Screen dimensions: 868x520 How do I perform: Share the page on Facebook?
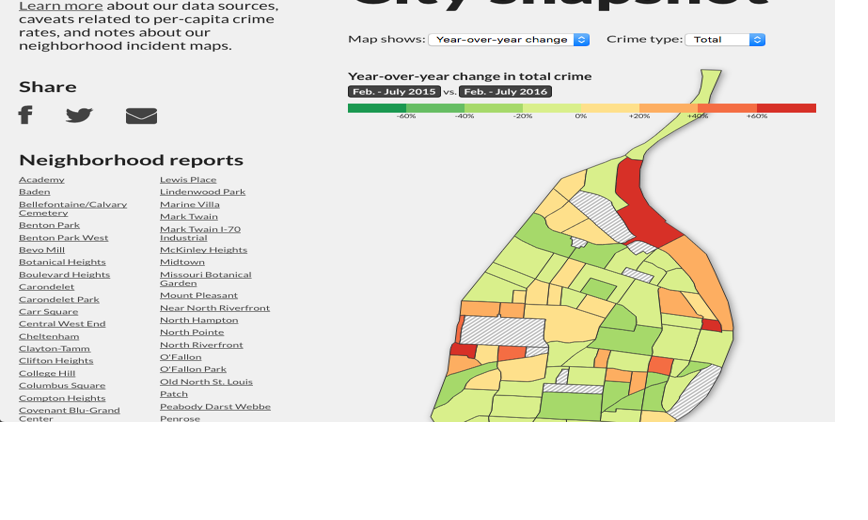25,115
